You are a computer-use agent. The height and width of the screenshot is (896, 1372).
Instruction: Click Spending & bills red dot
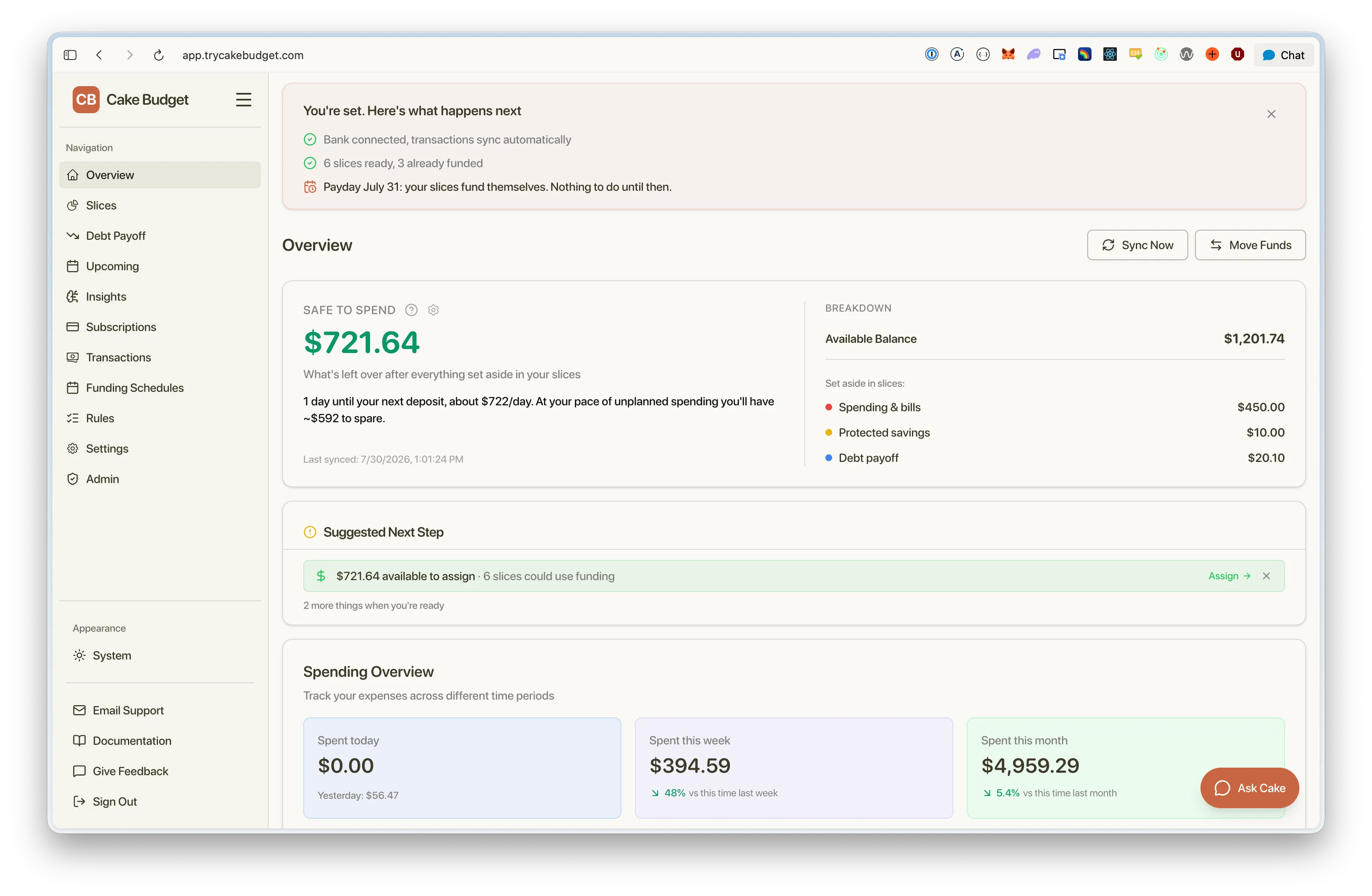[x=828, y=407]
